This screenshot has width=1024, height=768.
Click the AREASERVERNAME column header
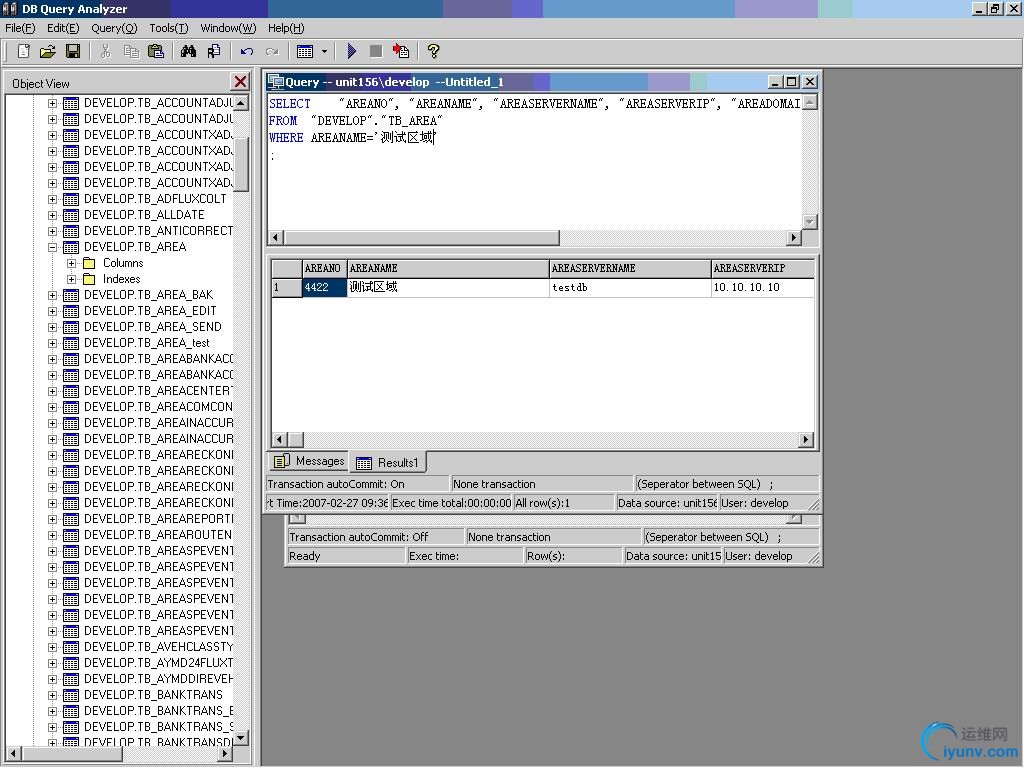(x=630, y=268)
